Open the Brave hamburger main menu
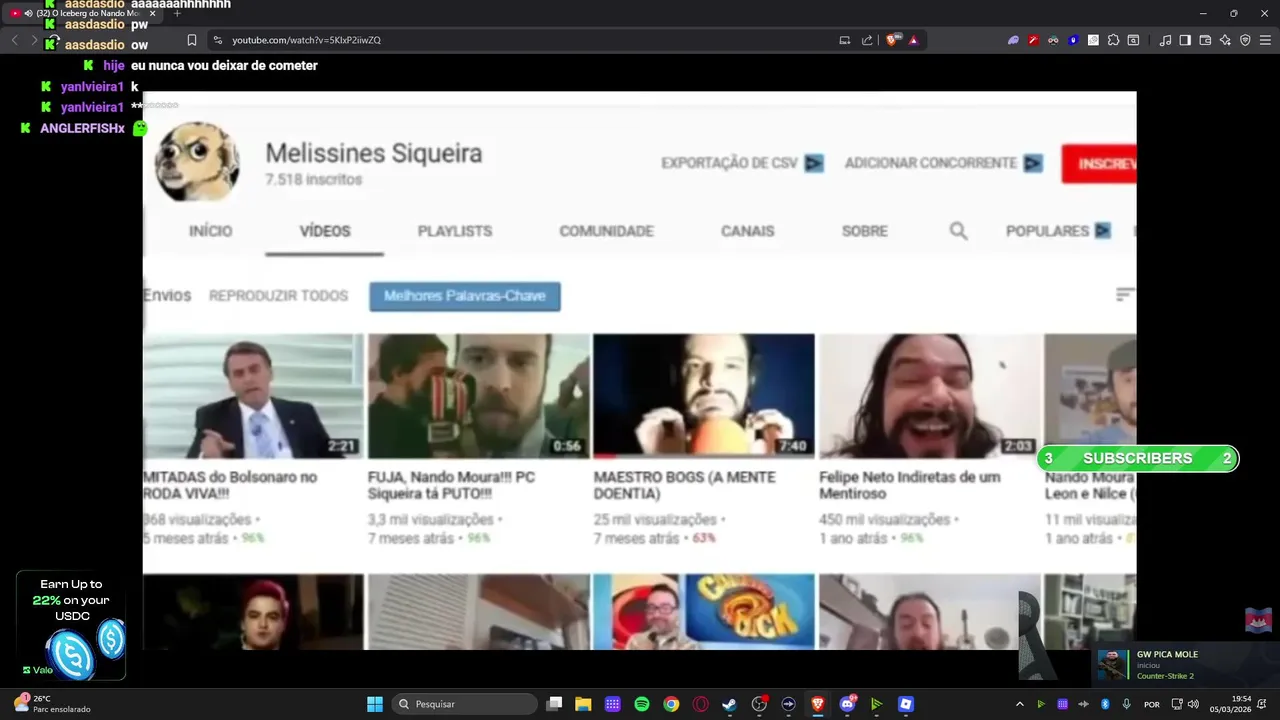This screenshot has width=1280, height=720. [1265, 40]
